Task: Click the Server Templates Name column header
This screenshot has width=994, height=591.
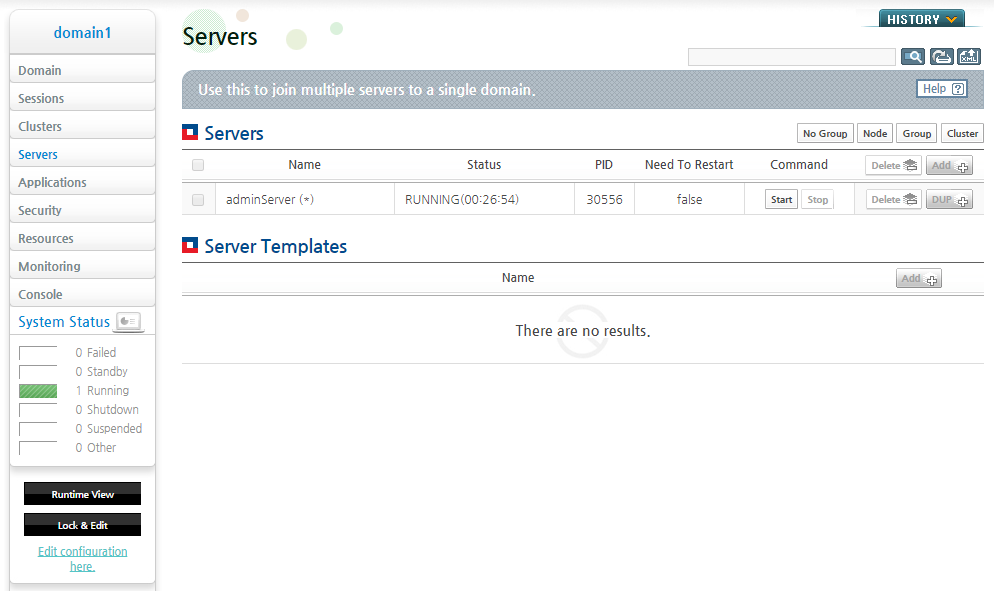Action: [x=518, y=278]
